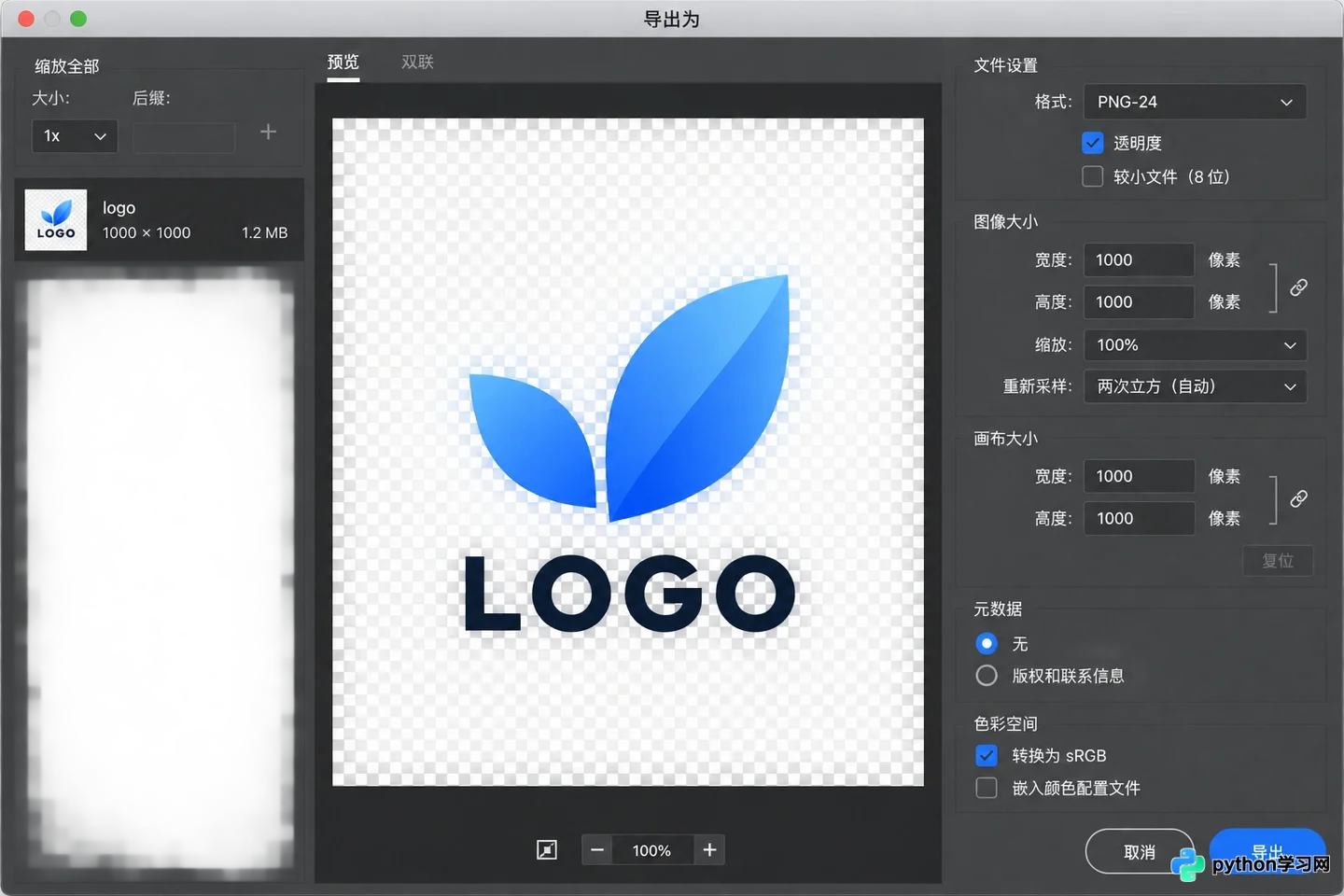Viewport: 1344px width, 896px height.
Task: Click the 后缀 suffix input field
Action: coord(184,137)
